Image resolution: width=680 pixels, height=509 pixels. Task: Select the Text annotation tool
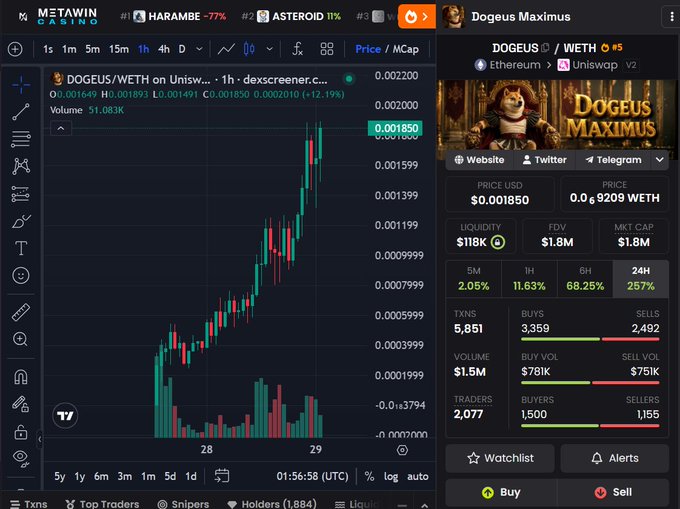click(x=21, y=248)
